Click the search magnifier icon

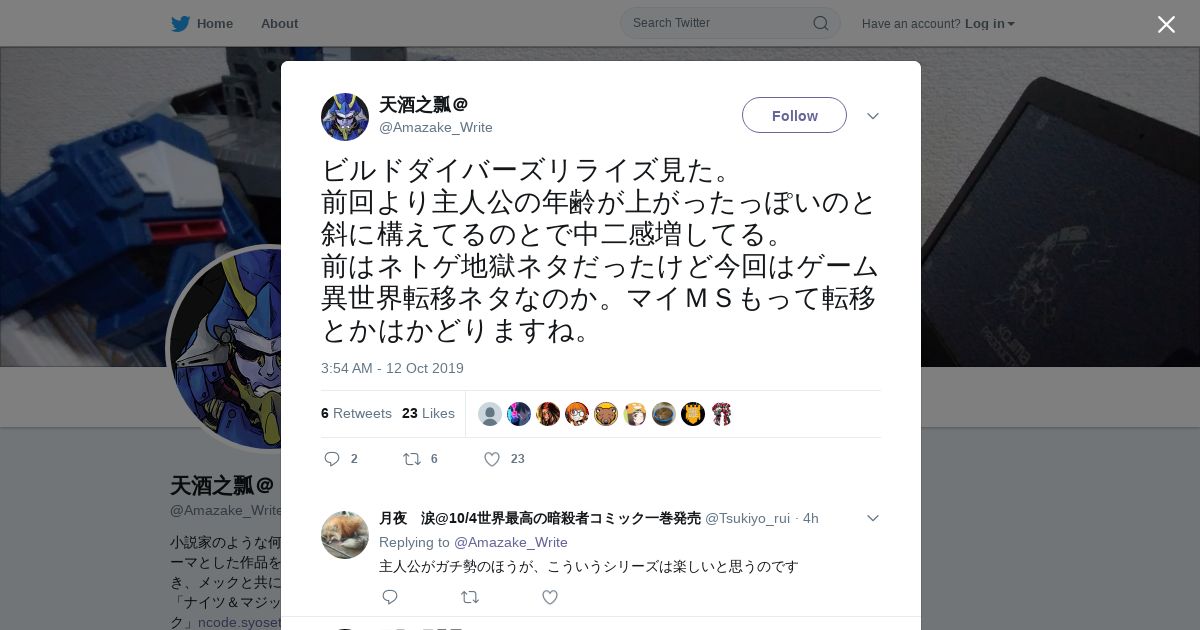(820, 23)
